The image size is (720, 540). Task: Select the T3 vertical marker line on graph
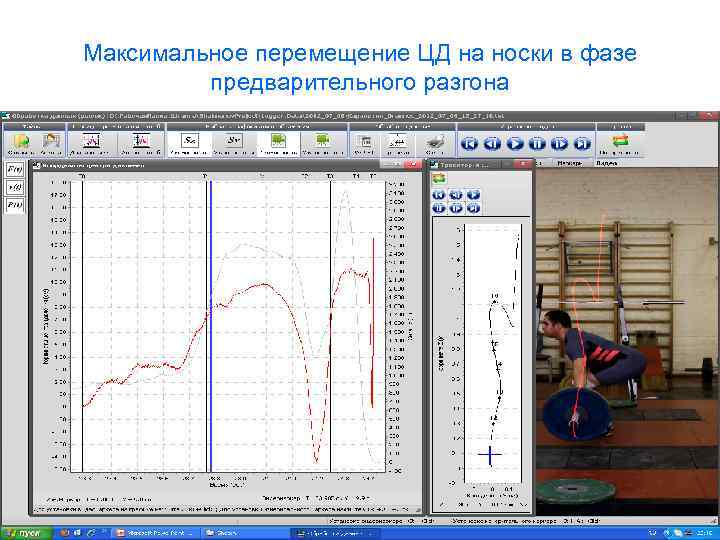331,326
